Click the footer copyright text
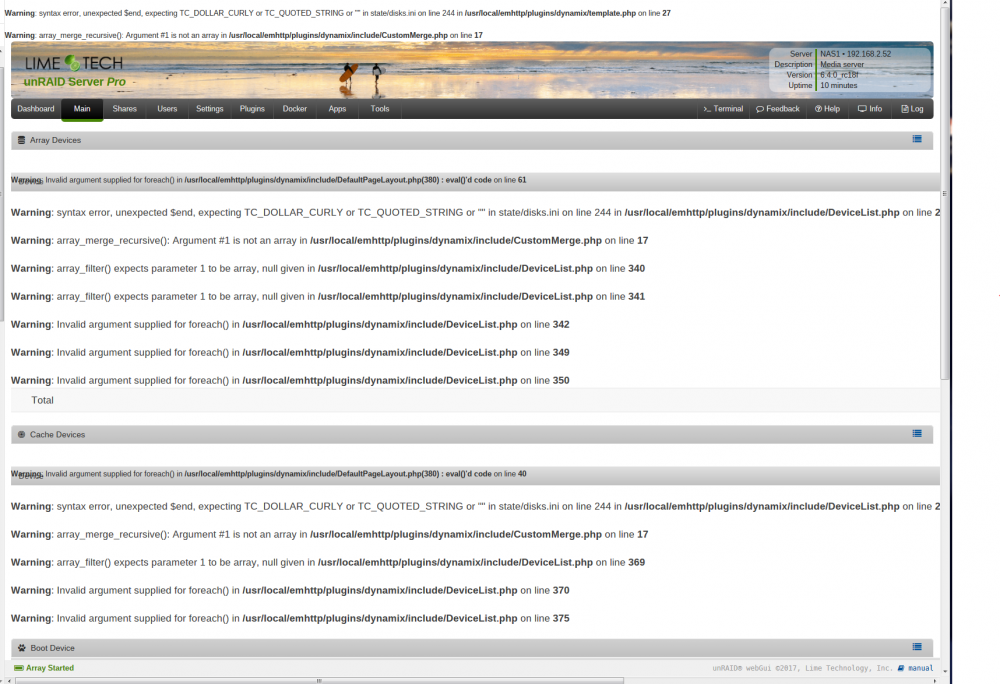The height and width of the screenshot is (684, 1000). pyautogui.click(x=802, y=668)
